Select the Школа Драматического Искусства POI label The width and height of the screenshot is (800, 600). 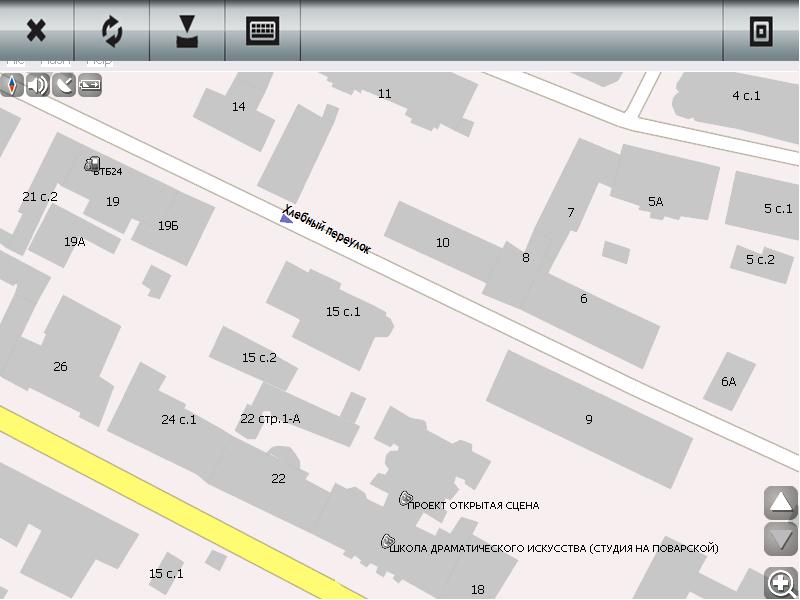coord(554,548)
